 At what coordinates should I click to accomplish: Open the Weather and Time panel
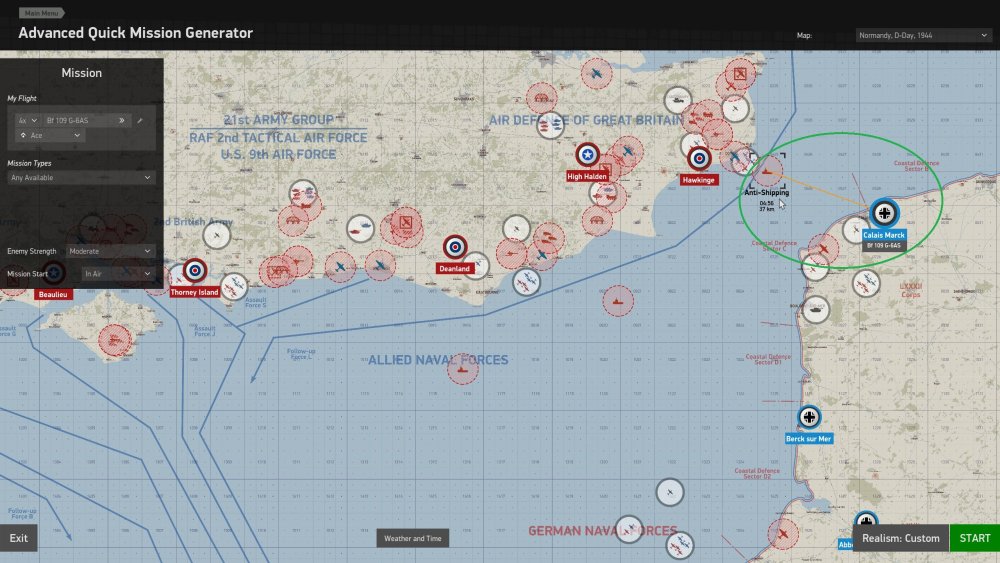point(413,538)
